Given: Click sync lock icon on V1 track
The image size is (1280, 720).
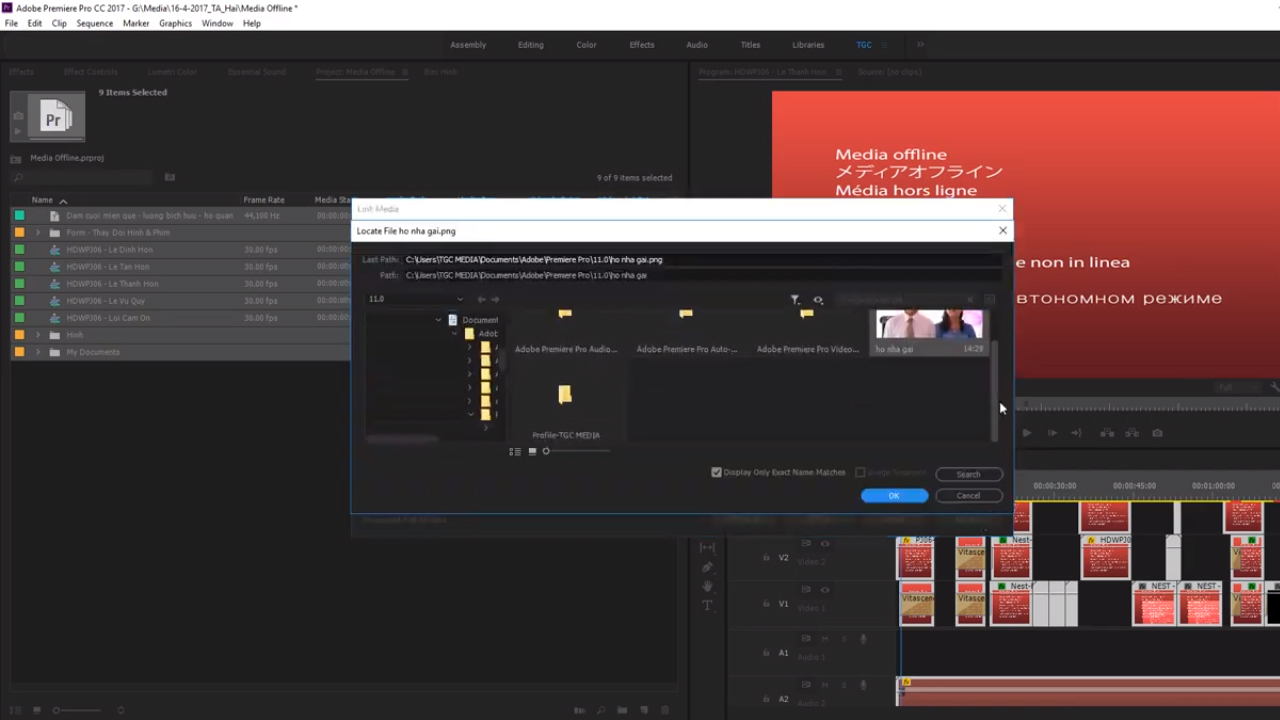Looking at the screenshot, I should click(x=806, y=590).
